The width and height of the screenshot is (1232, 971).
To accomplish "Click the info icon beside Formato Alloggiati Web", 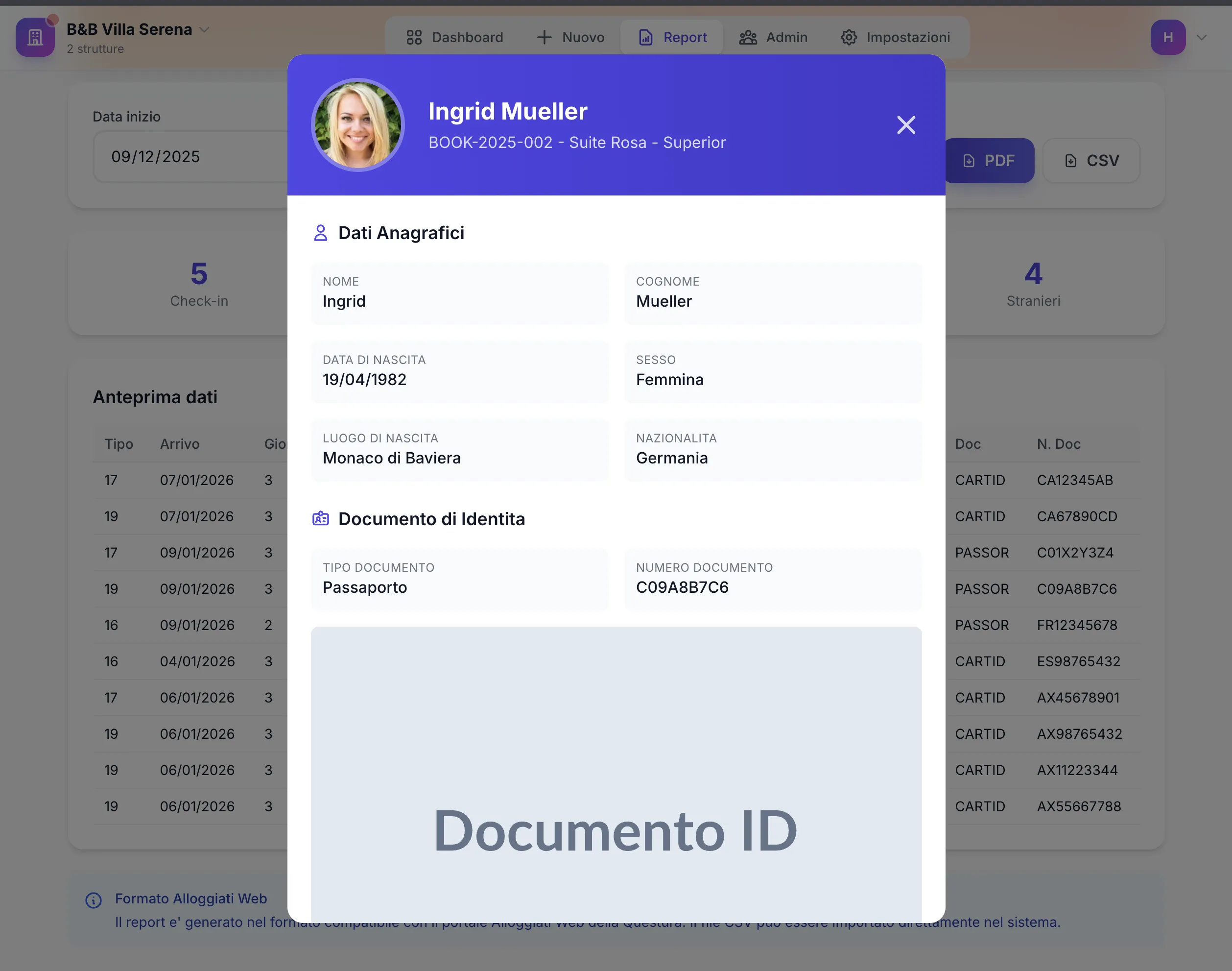I will coord(93,899).
